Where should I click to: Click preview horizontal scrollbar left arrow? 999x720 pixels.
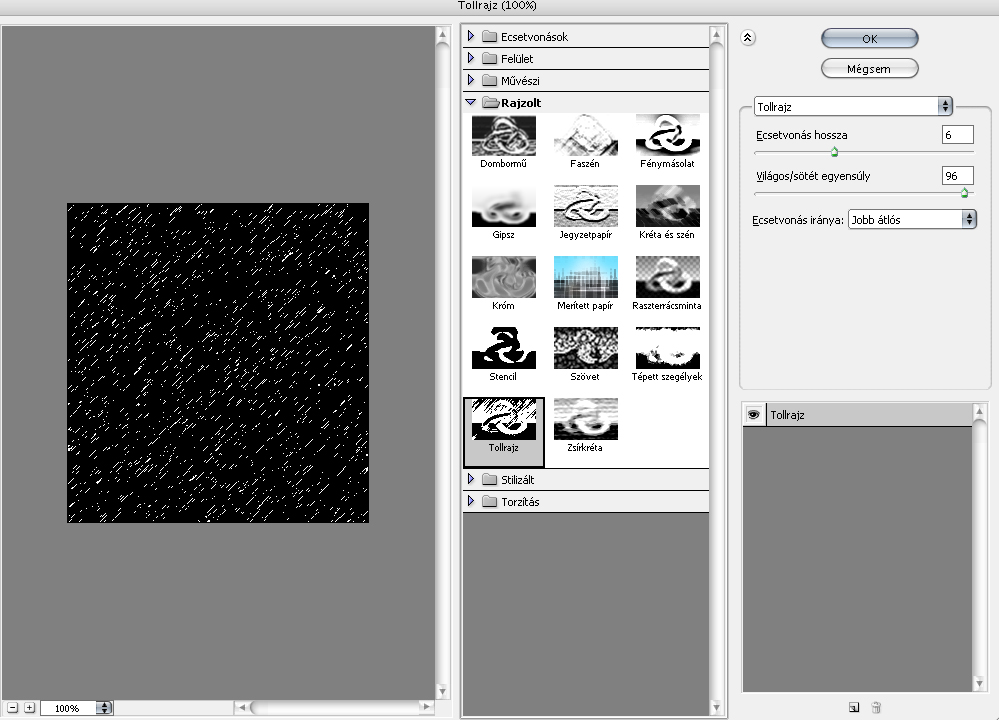pyautogui.click(x=242, y=707)
